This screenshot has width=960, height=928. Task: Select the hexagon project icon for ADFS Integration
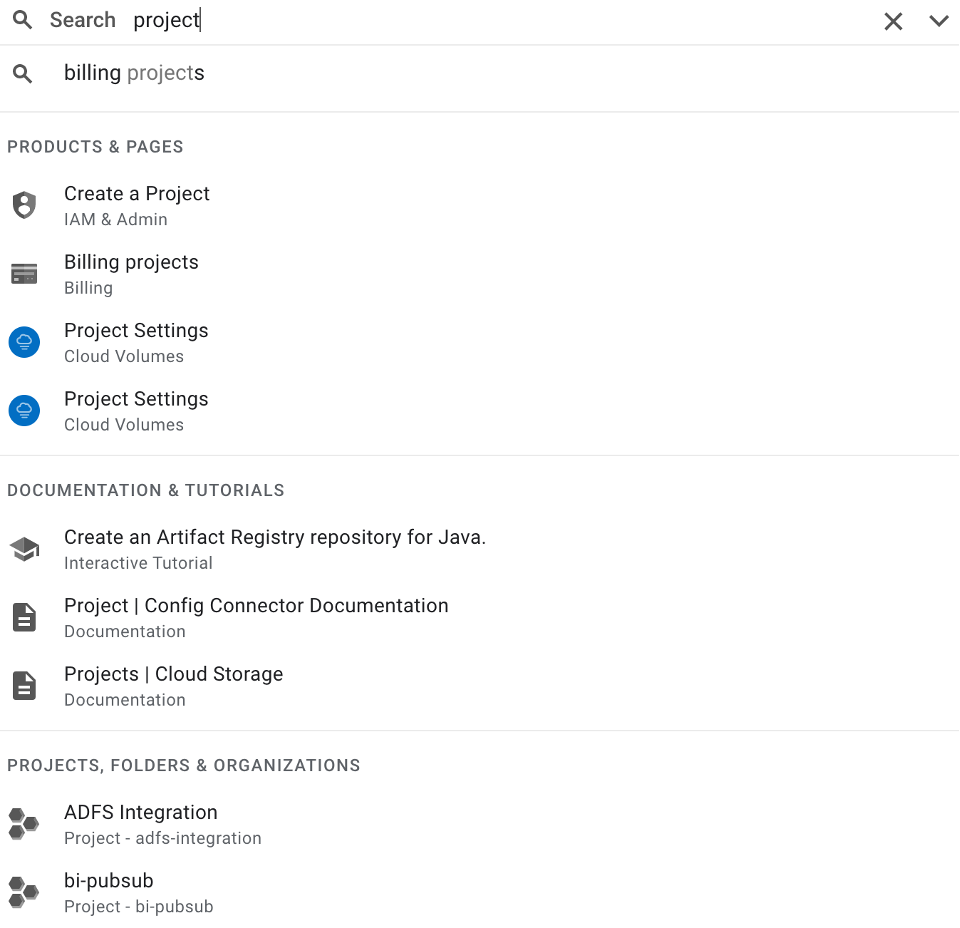(x=22, y=823)
